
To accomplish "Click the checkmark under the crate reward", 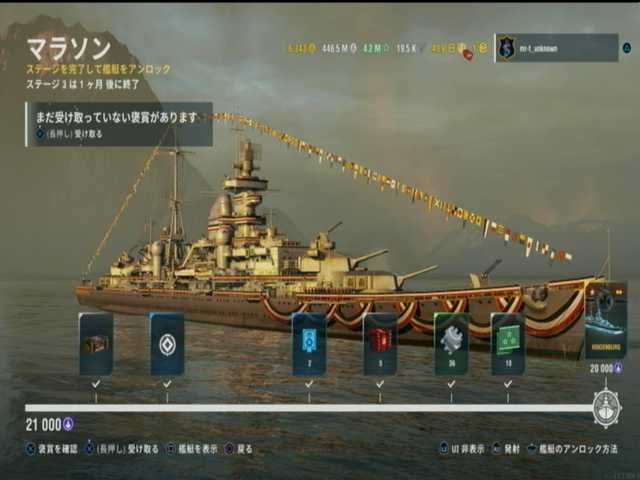I will pyautogui.click(x=96, y=384).
